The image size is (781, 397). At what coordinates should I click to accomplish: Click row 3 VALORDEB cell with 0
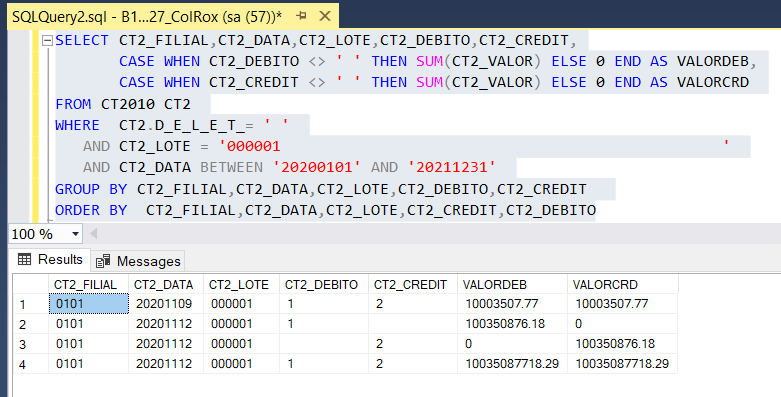coord(513,344)
